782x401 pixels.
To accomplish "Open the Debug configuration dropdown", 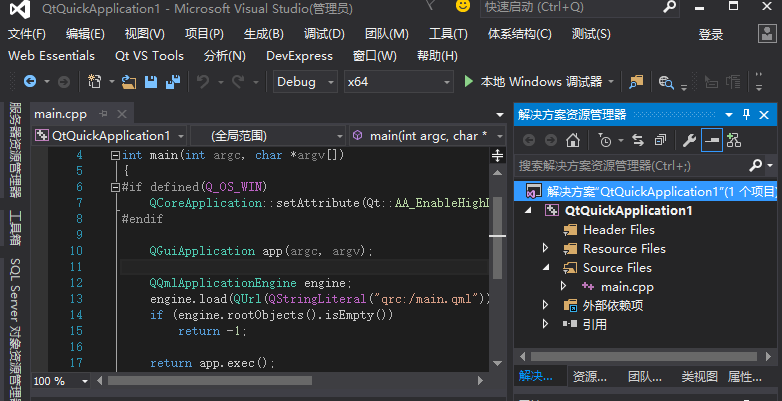I will (x=306, y=81).
